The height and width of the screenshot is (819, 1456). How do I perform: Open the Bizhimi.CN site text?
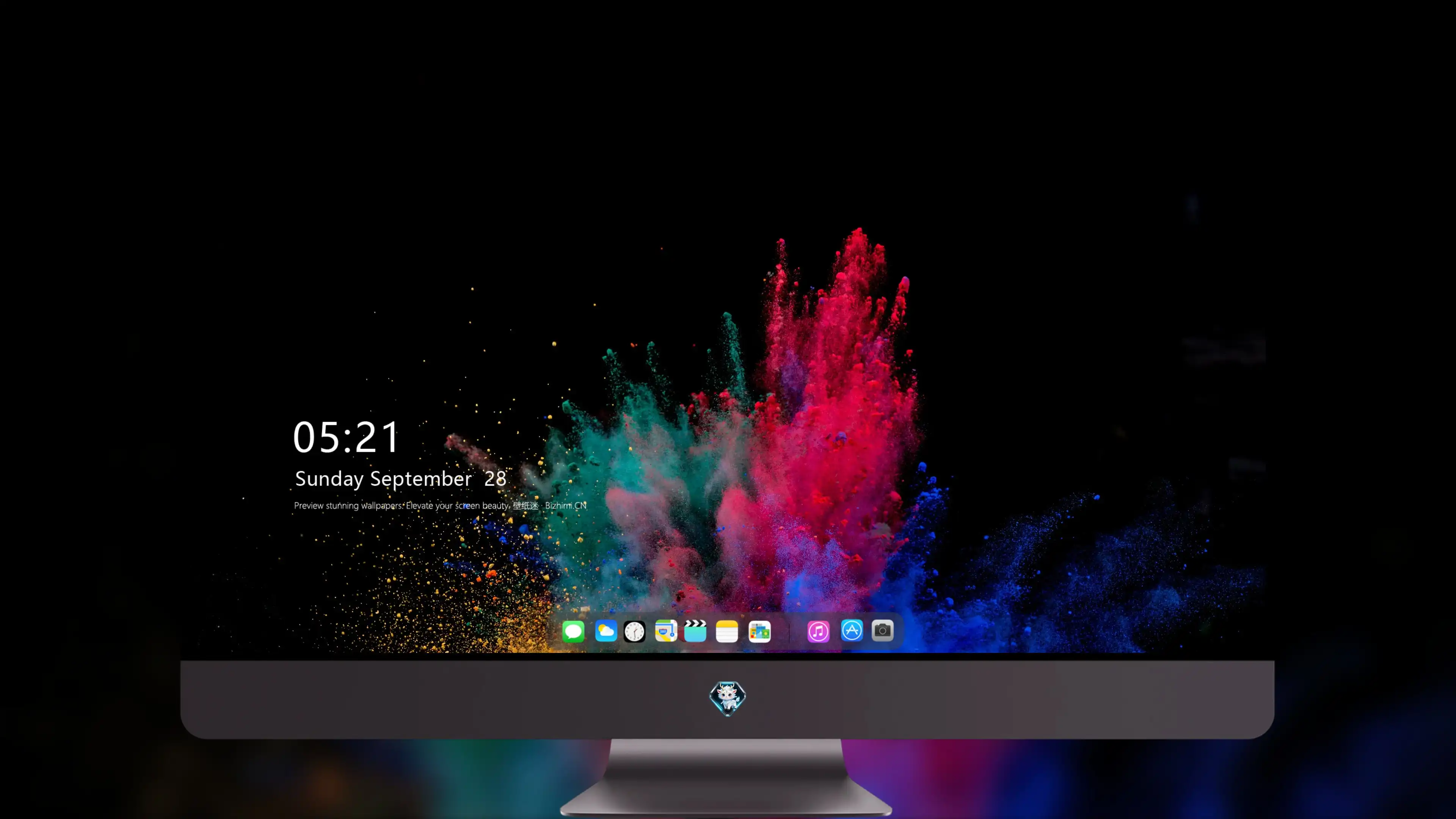(x=565, y=505)
